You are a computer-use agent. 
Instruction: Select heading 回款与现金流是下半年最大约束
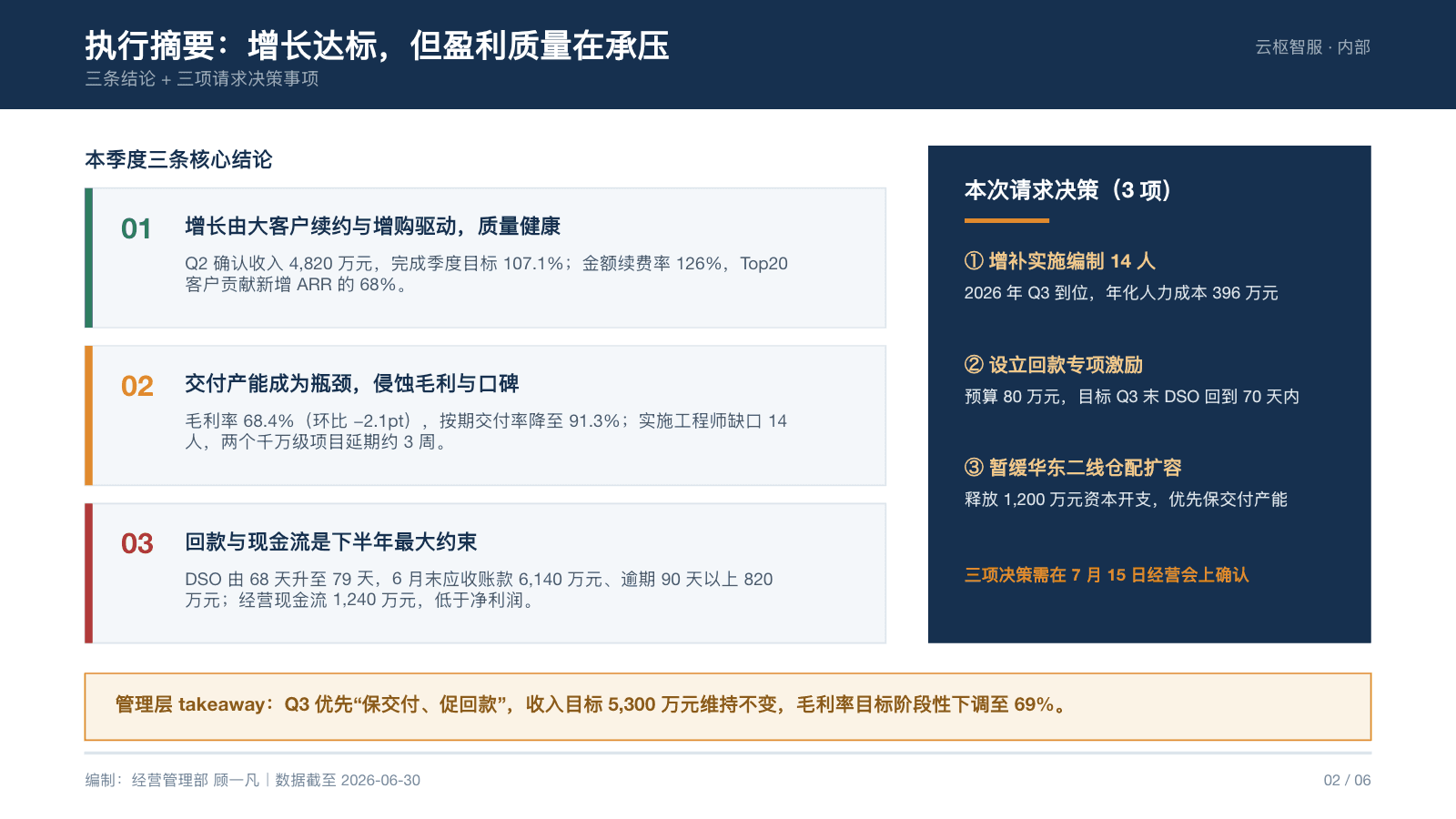click(331, 542)
